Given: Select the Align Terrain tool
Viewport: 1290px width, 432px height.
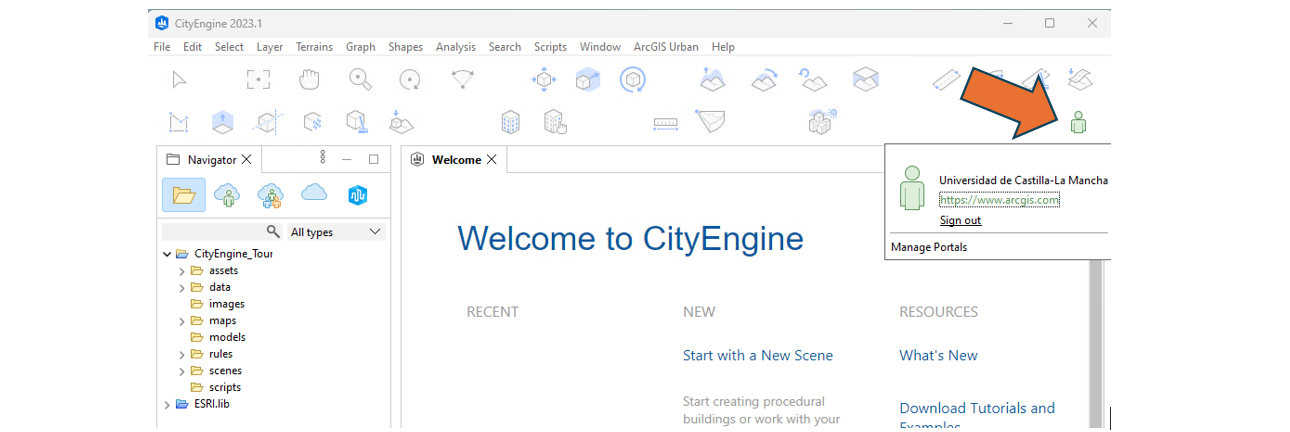Looking at the screenshot, I should click(765, 79).
